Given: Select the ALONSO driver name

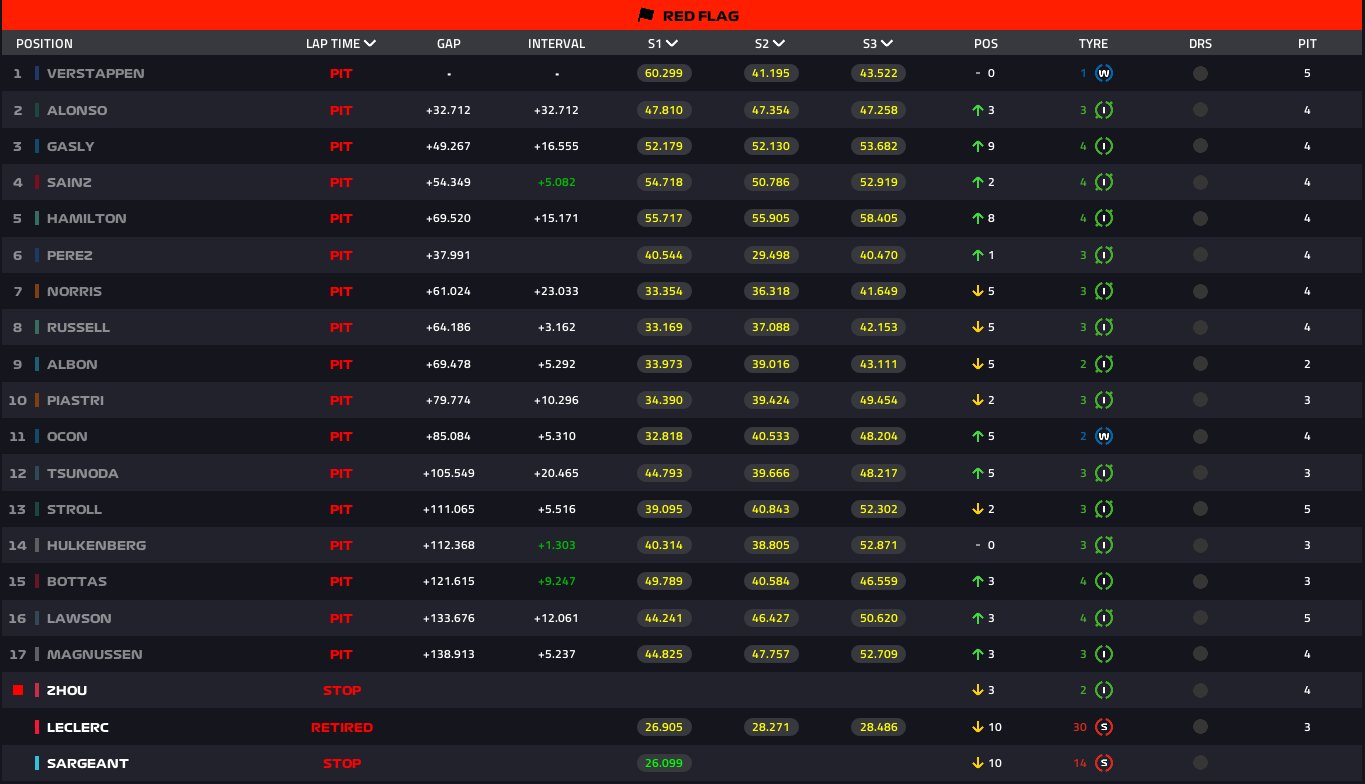Looking at the screenshot, I should click(77, 110).
